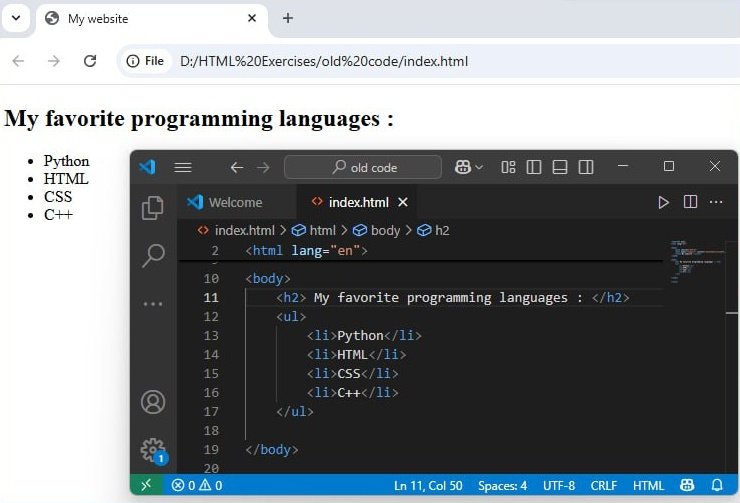Image resolution: width=740 pixels, height=503 pixels.
Task: View site information File icon
Action: 145,61
